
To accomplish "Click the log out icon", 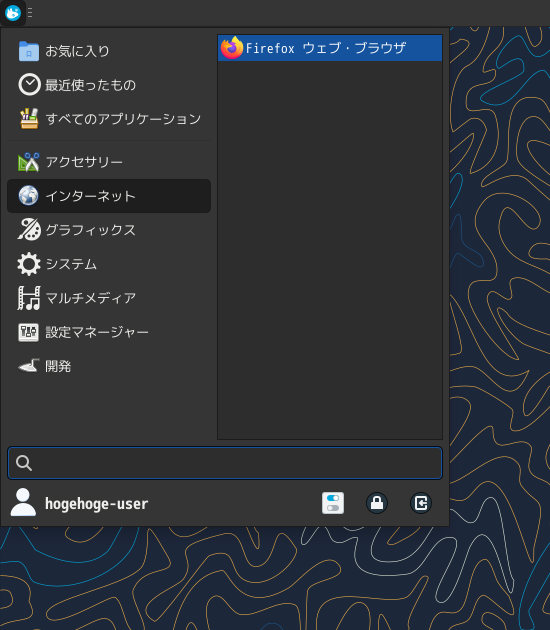I will click(x=421, y=503).
